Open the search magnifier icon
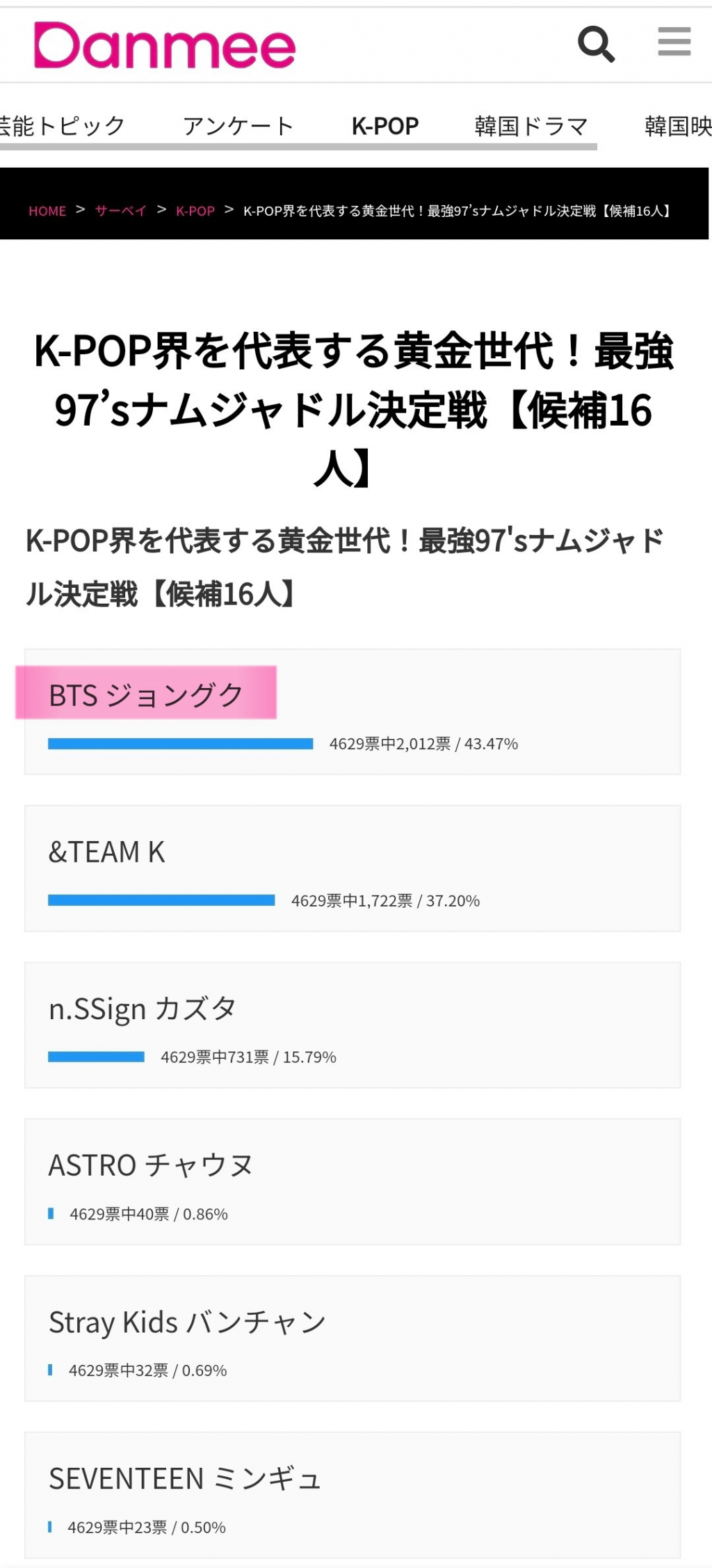 [596, 45]
